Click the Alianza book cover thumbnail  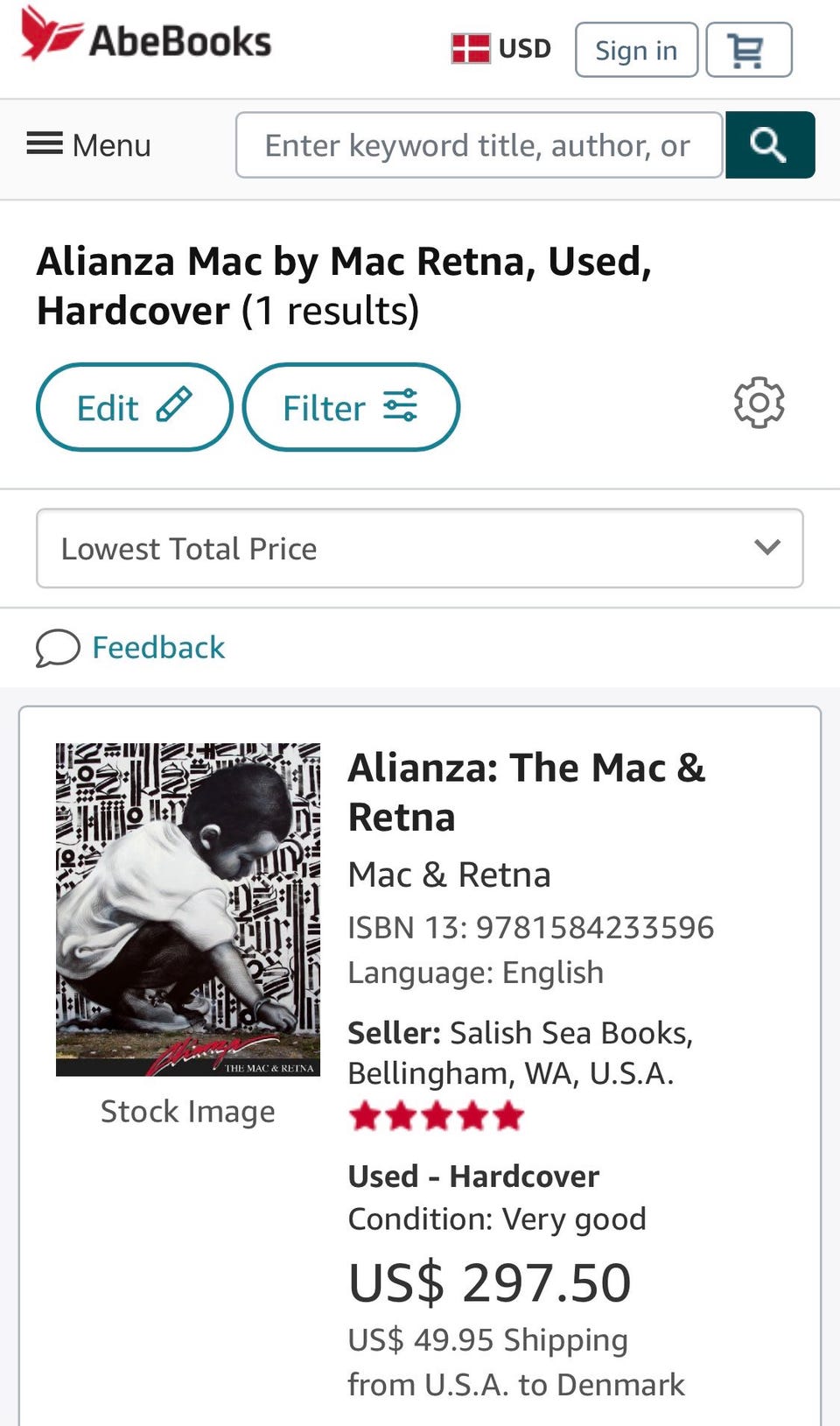[188, 910]
